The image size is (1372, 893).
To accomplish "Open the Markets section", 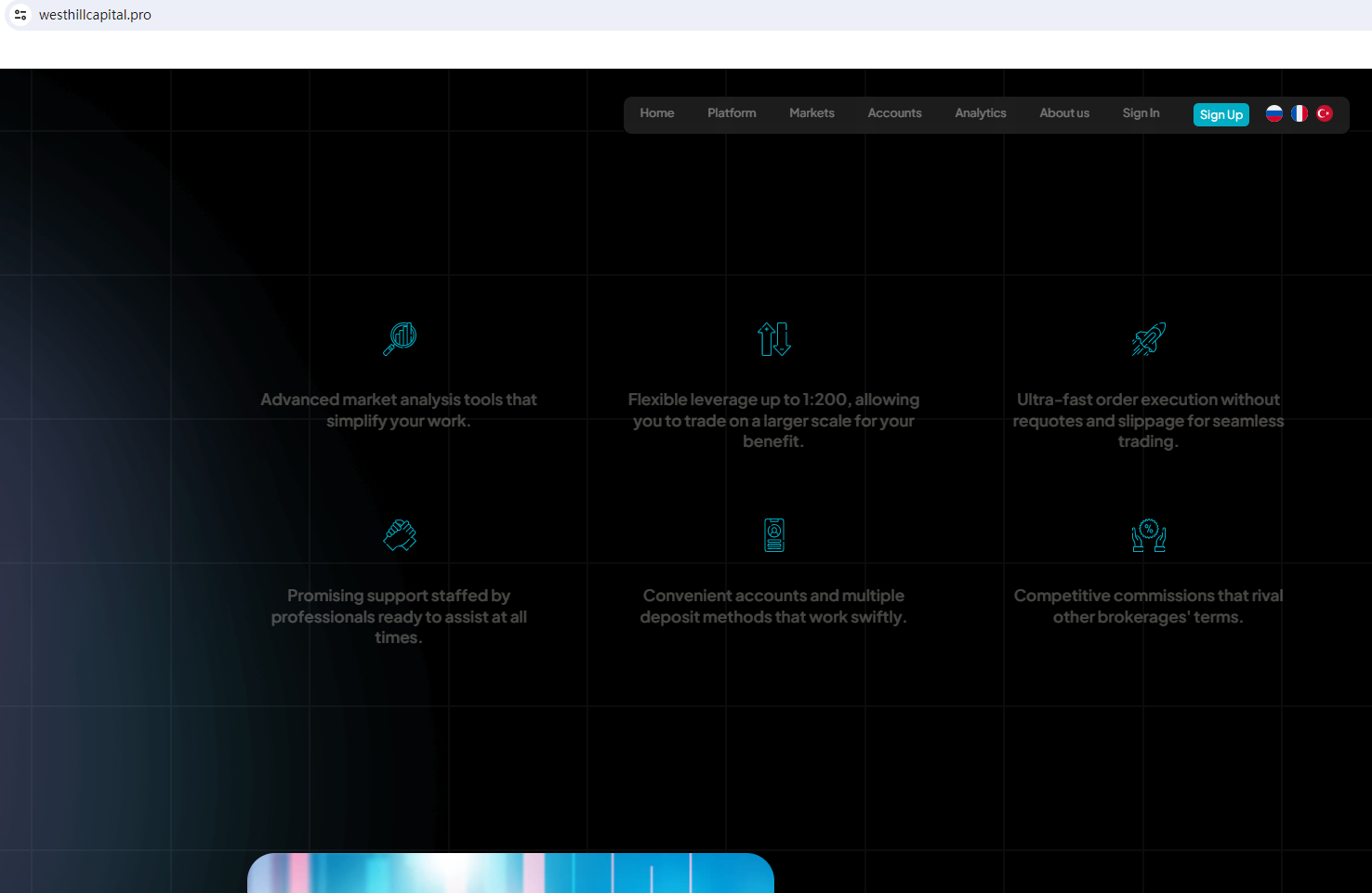I will (811, 113).
